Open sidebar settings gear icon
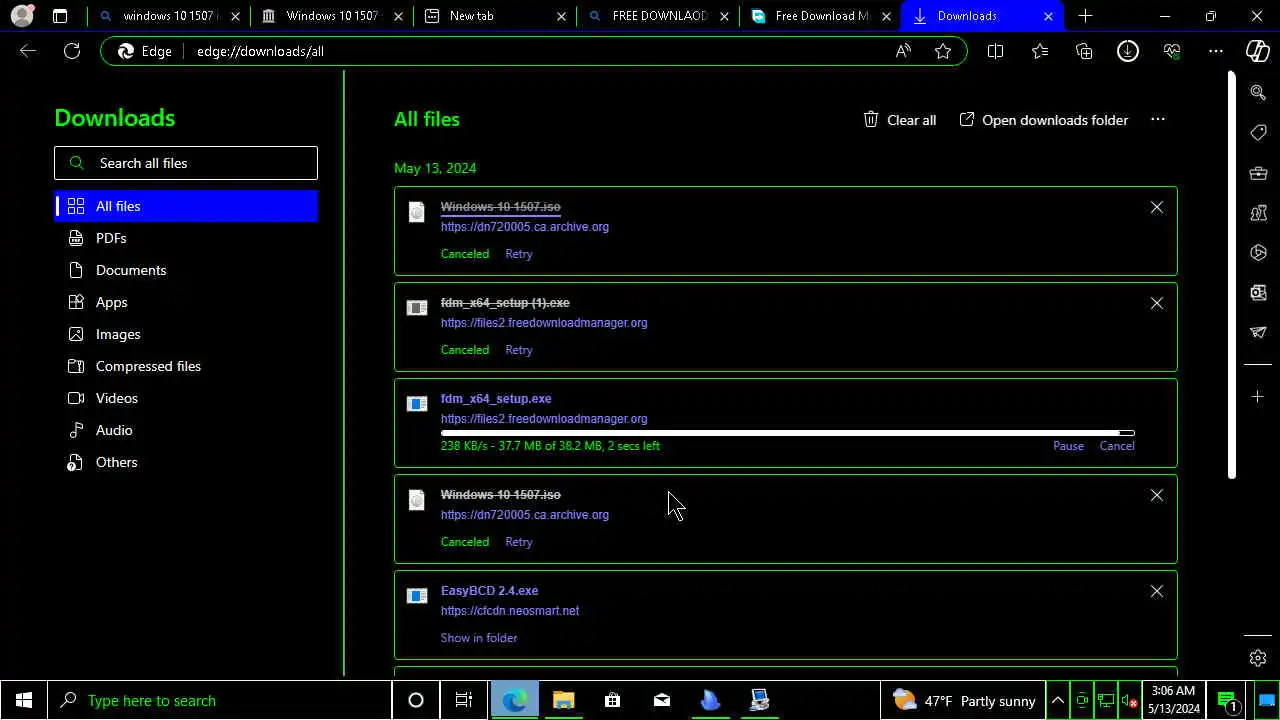This screenshot has height=720, width=1280. [x=1258, y=658]
